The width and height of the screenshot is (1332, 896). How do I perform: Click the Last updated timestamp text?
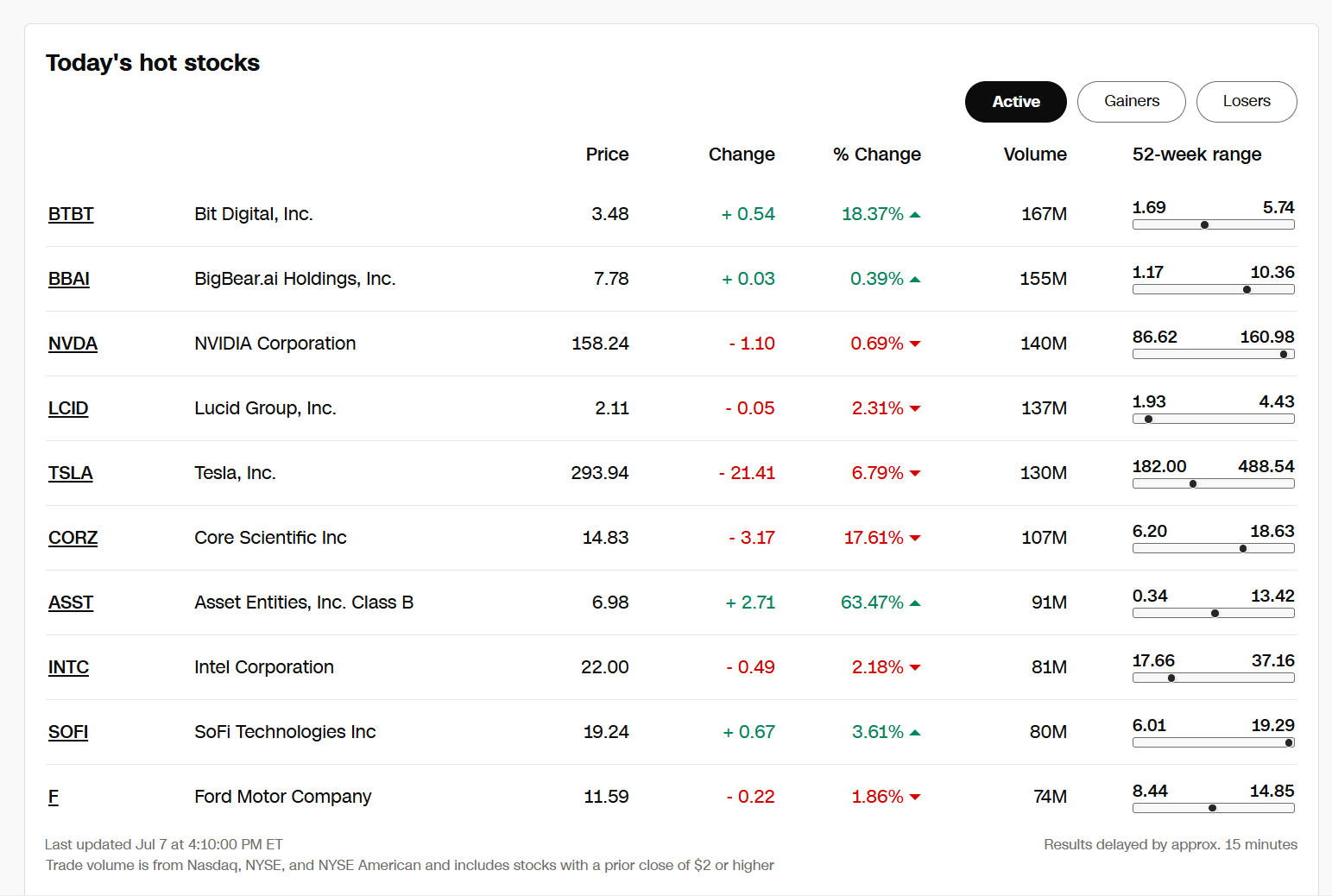(x=164, y=844)
